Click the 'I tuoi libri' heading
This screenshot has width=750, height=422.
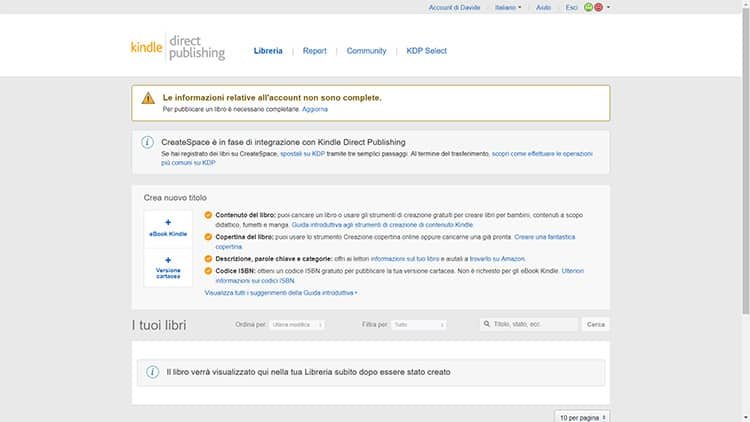coord(159,325)
